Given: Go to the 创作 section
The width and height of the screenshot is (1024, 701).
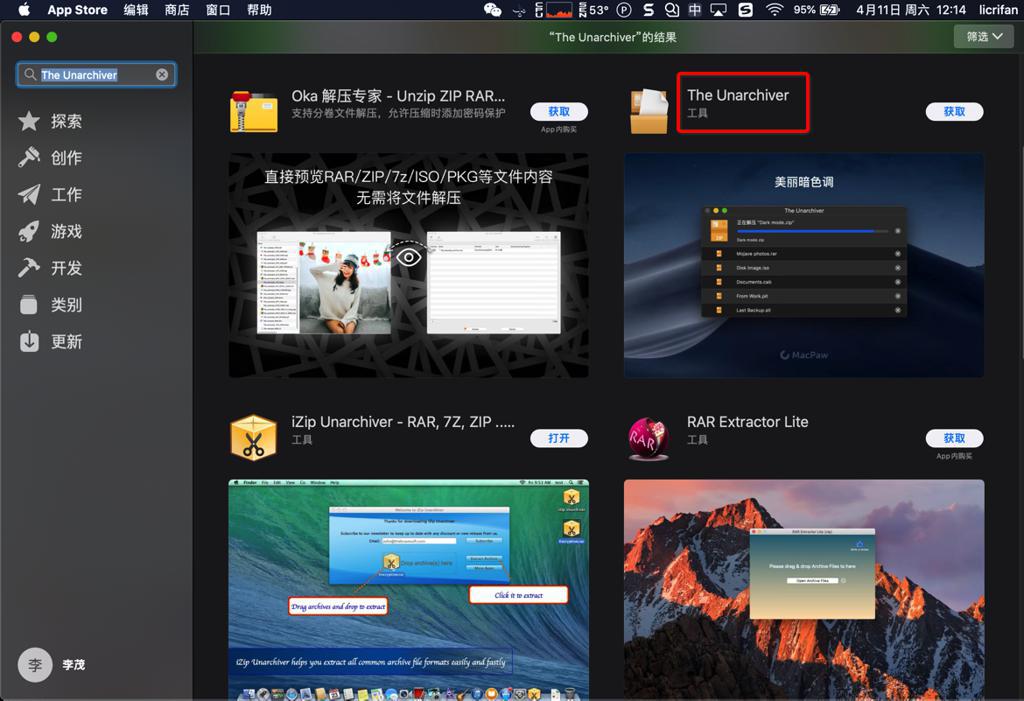Looking at the screenshot, I should click(67, 157).
